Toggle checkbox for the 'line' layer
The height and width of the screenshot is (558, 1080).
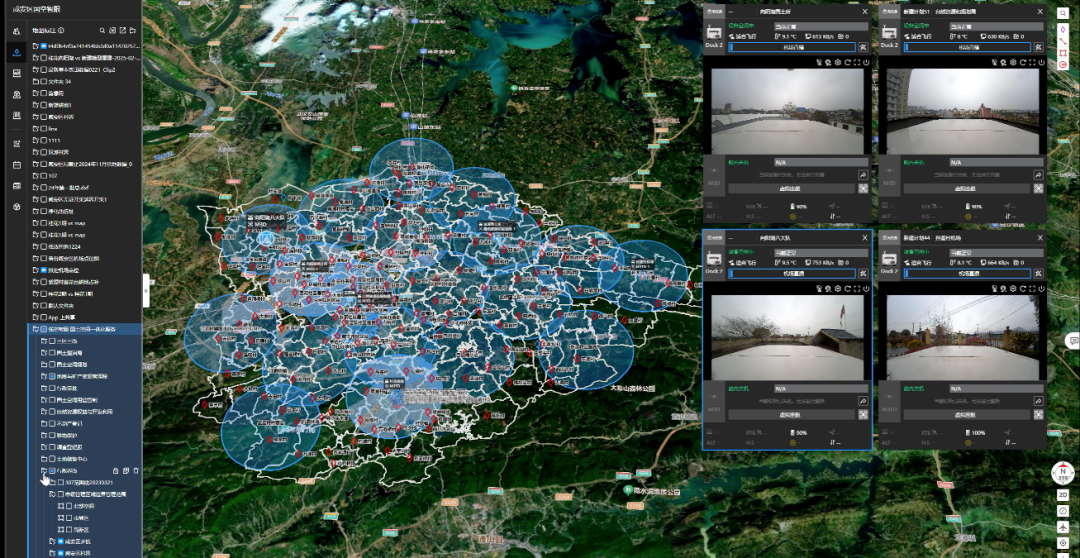coord(44,129)
